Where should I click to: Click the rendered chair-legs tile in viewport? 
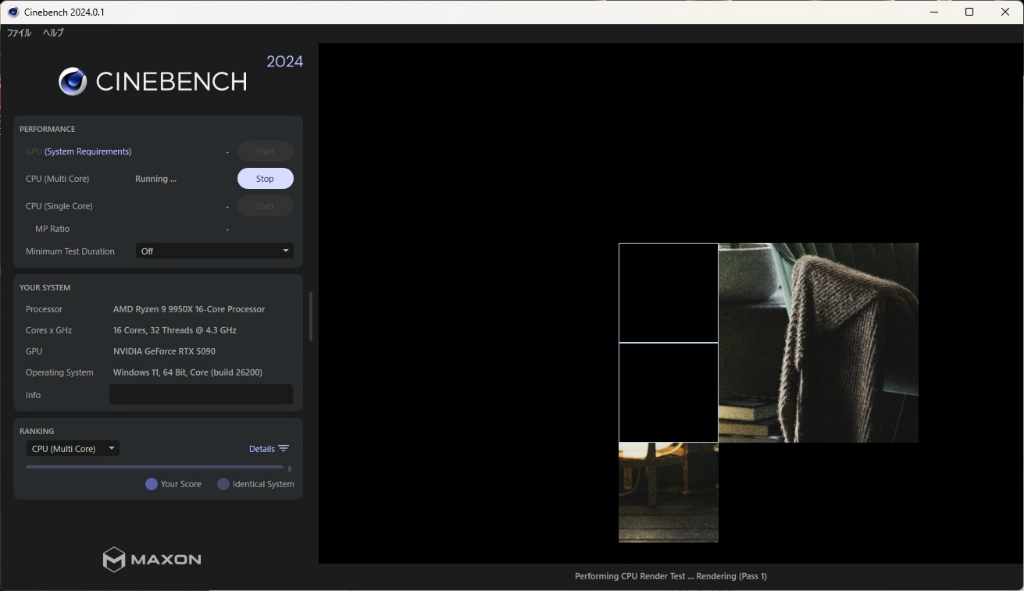pyautogui.click(x=669, y=492)
